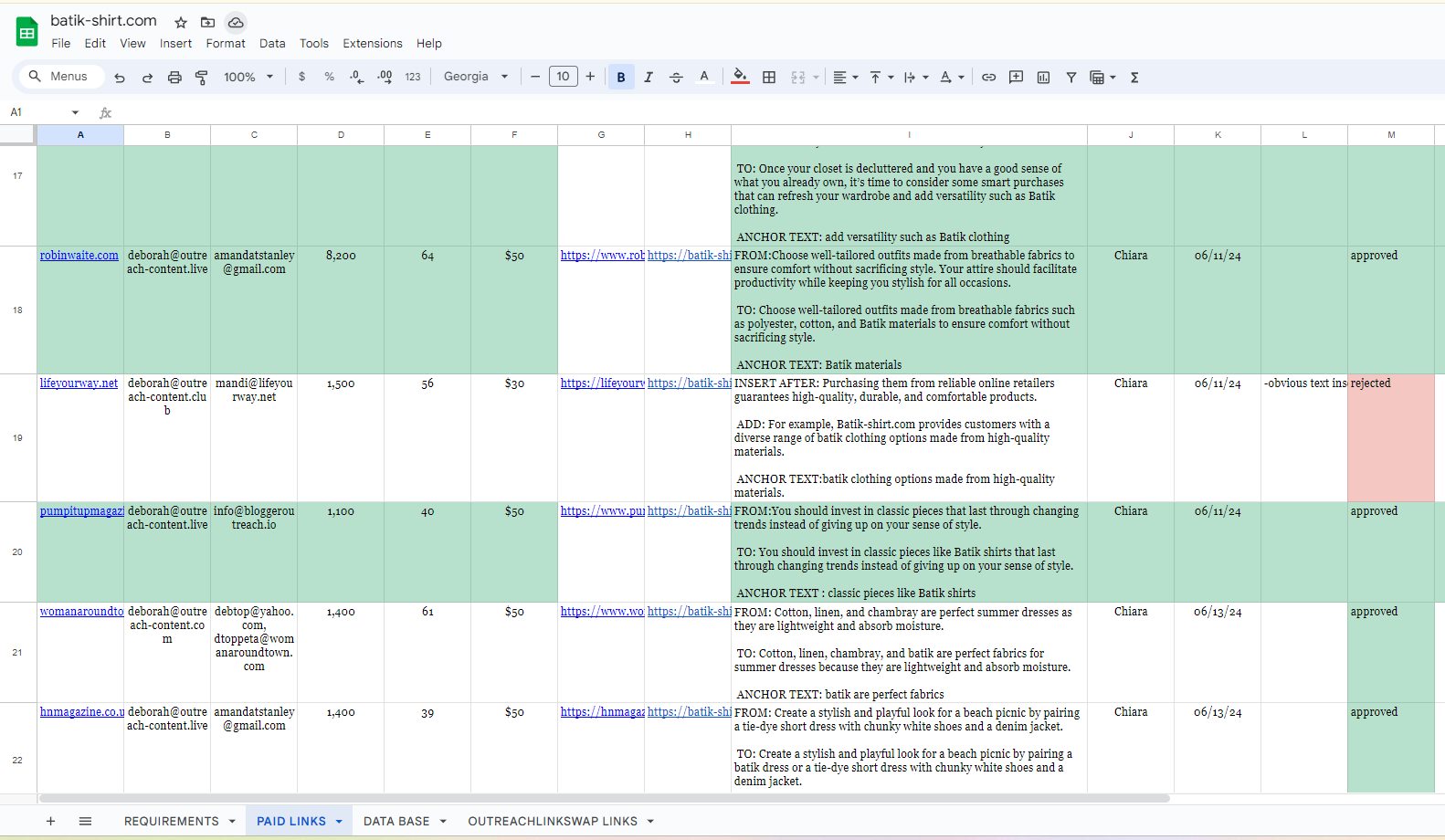1445x840 pixels.
Task: Insert a comment
Action: [x=1016, y=78]
